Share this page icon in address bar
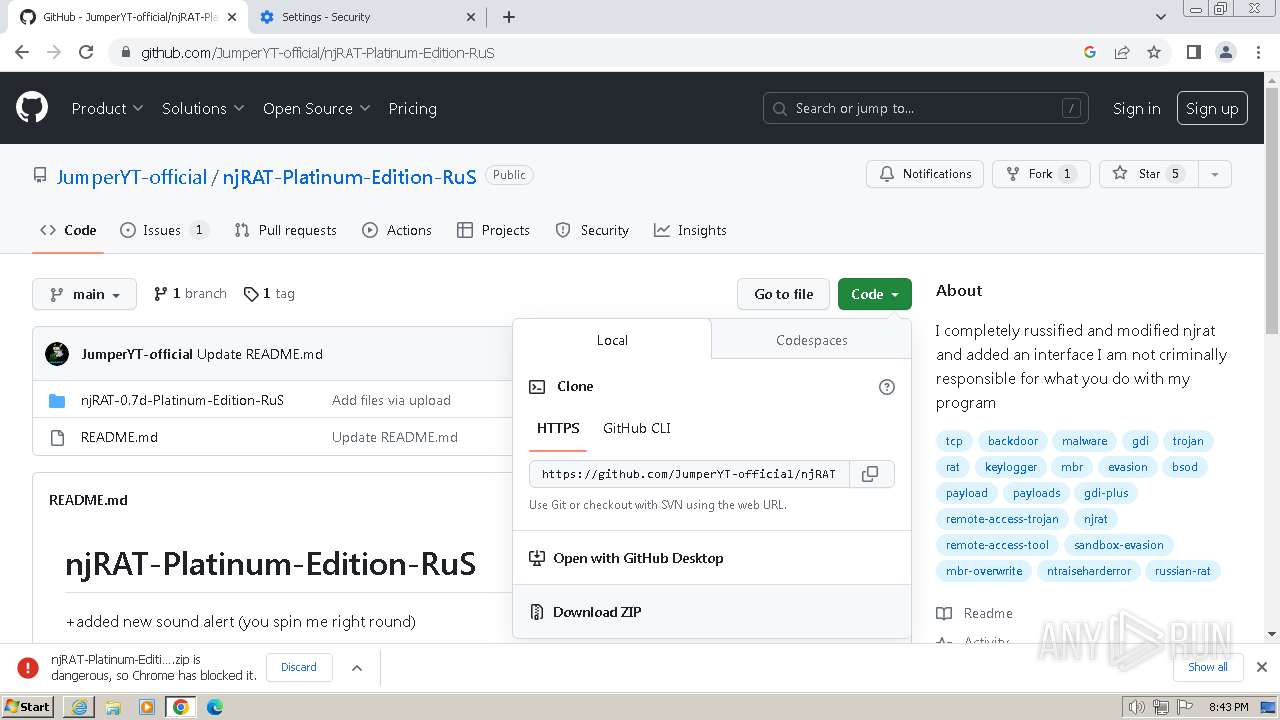Image resolution: width=1280 pixels, height=720 pixels. (1122, 52)
